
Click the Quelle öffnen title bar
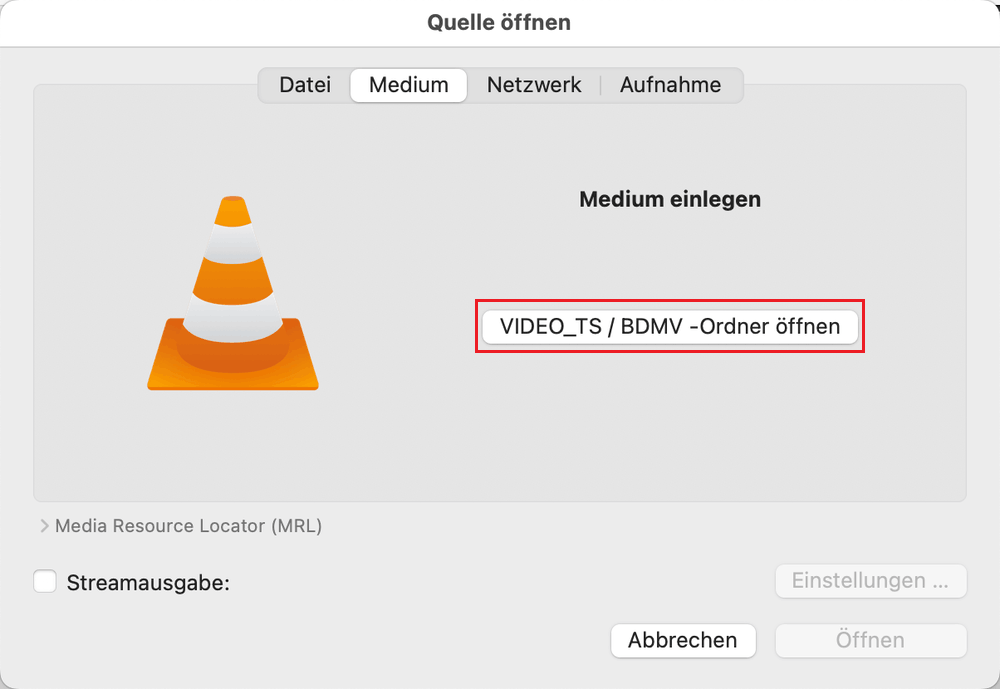tap(499, 23)
